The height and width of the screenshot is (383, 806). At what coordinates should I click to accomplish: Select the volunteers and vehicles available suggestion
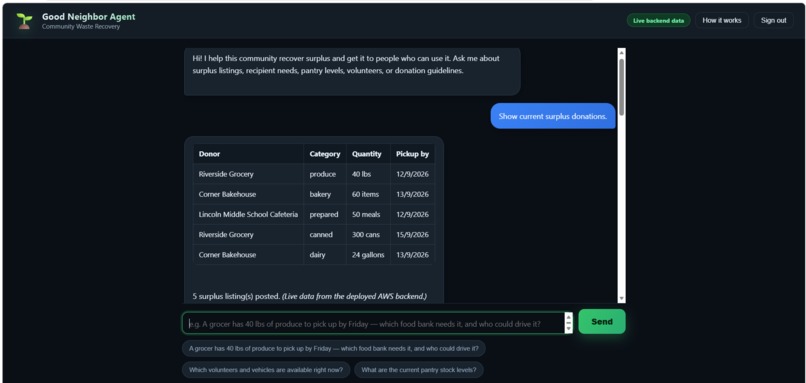(266, 370)
